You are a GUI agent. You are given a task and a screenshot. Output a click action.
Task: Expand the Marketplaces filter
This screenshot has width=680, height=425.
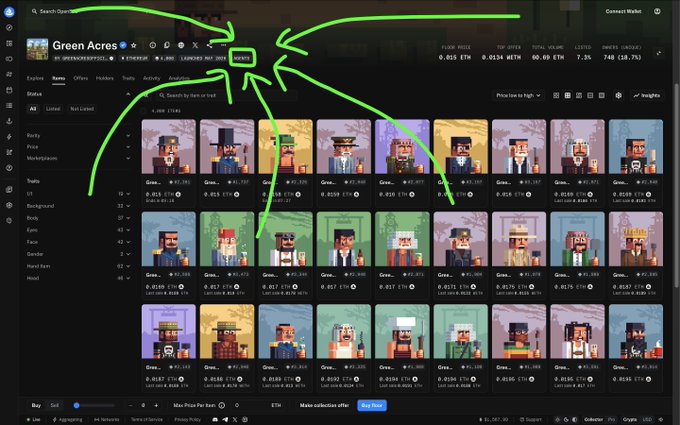point(78,158)
